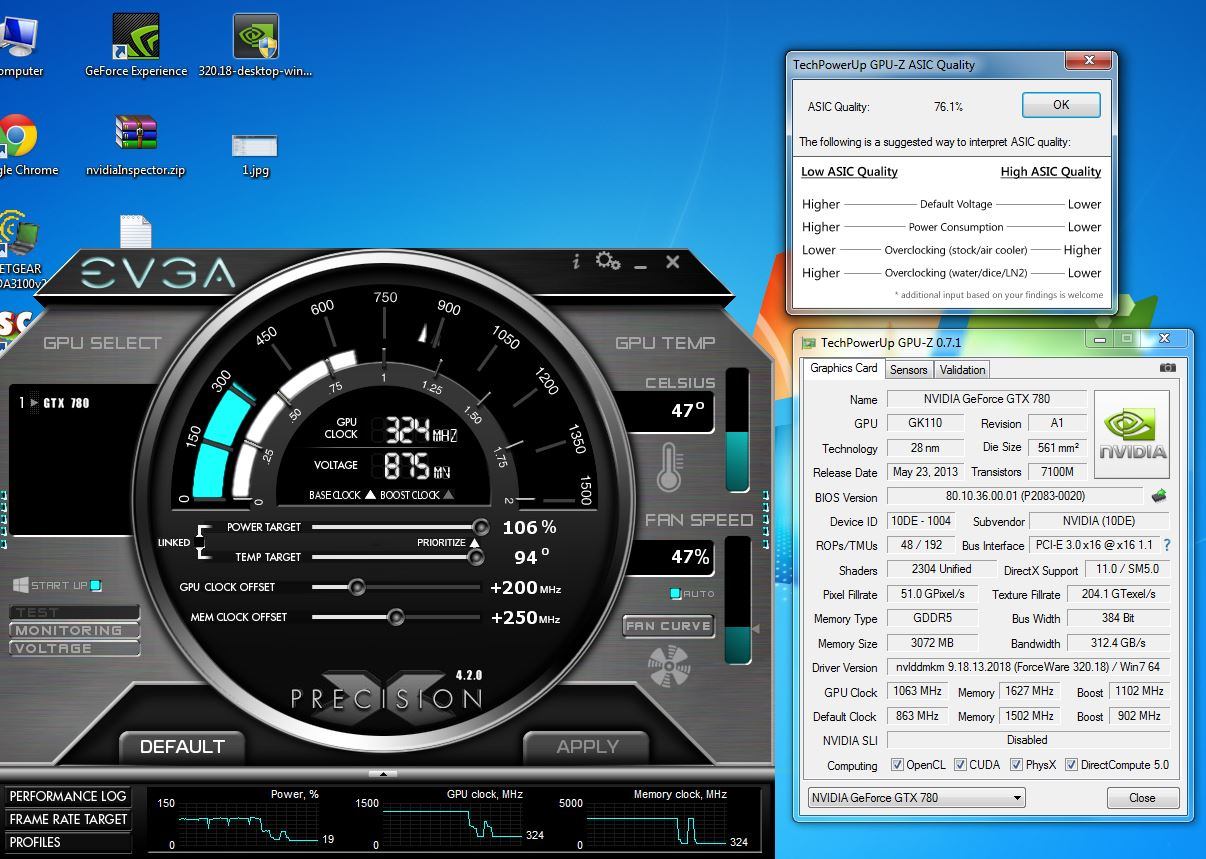1206x859 pixels.
Task: Click the BIOS save chip icon
Action: coord(1159,496)
